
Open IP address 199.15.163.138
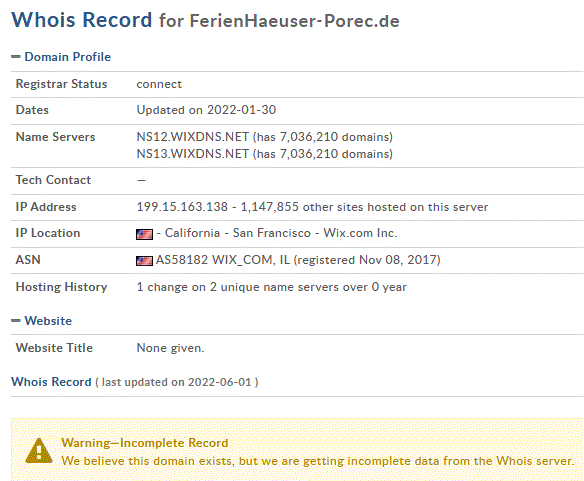pyautogui.click(x=182, y=207)
